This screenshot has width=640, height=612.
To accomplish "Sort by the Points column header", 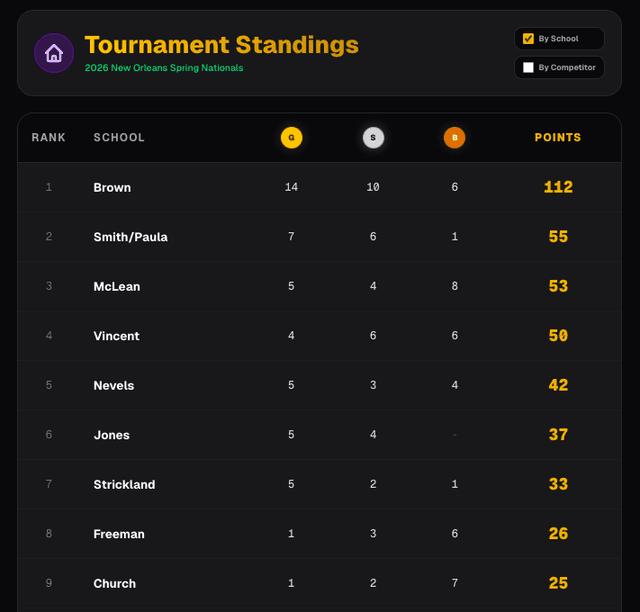I will 557,138.
